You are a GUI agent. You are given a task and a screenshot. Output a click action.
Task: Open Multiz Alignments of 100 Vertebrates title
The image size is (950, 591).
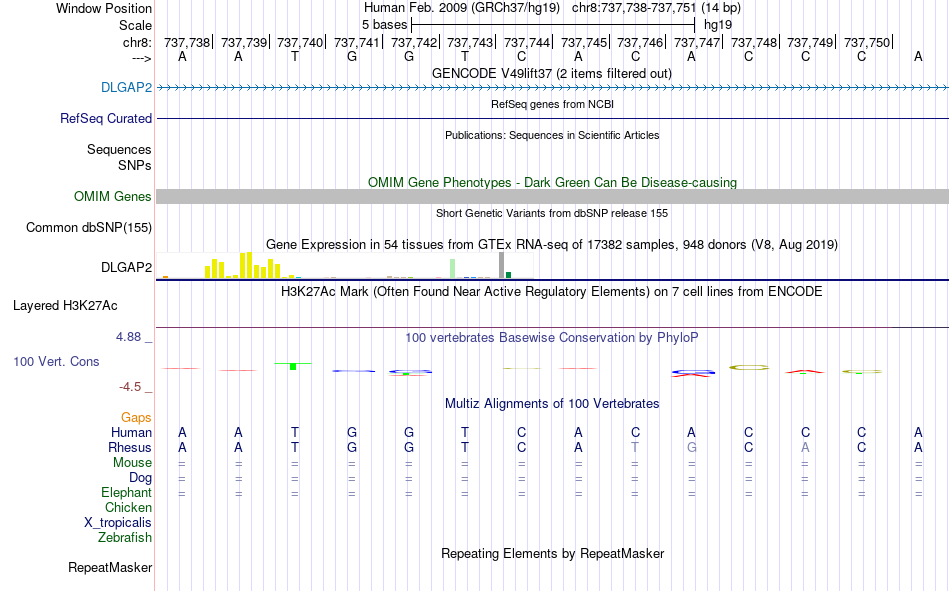(x=552, y=404)
